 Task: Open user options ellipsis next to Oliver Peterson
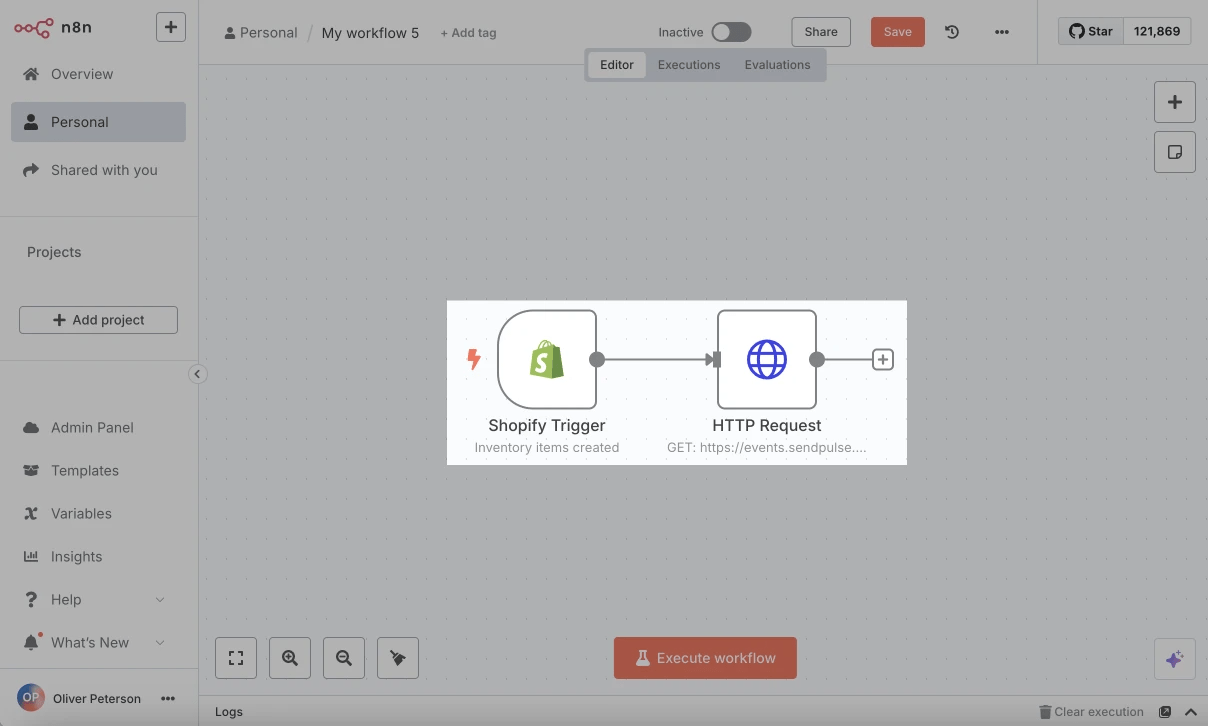[168, 699]
